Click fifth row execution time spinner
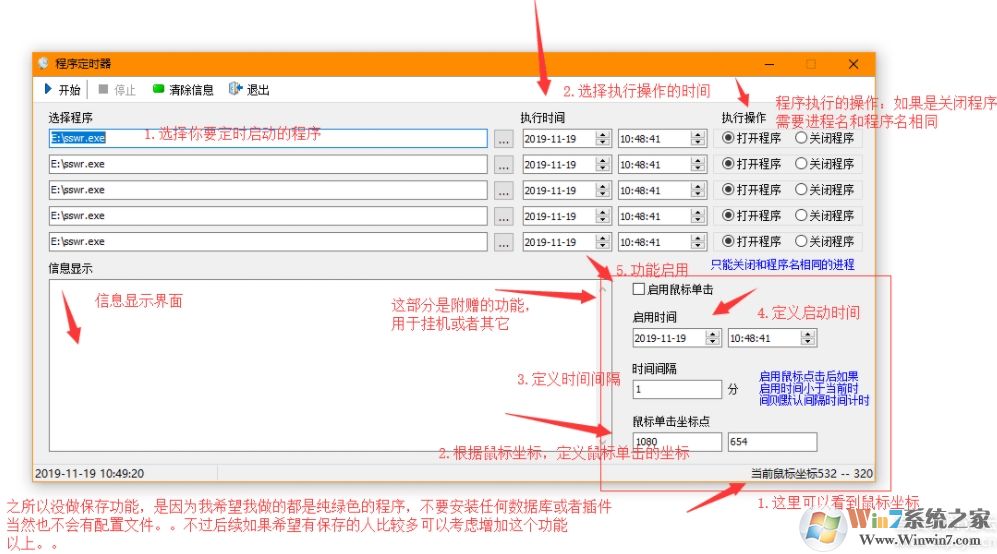Viewport: 997px width, 554px height. pos(698,242)
